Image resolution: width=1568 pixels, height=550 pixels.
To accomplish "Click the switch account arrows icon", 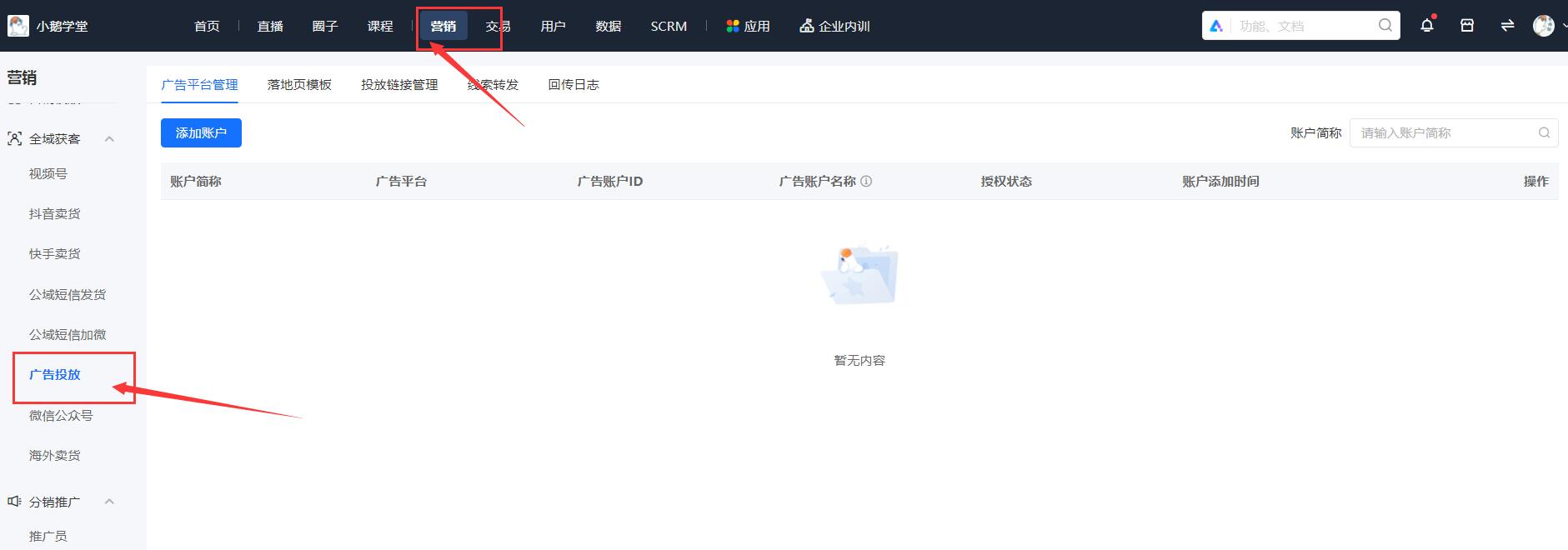I will (x=1507, y=26).
